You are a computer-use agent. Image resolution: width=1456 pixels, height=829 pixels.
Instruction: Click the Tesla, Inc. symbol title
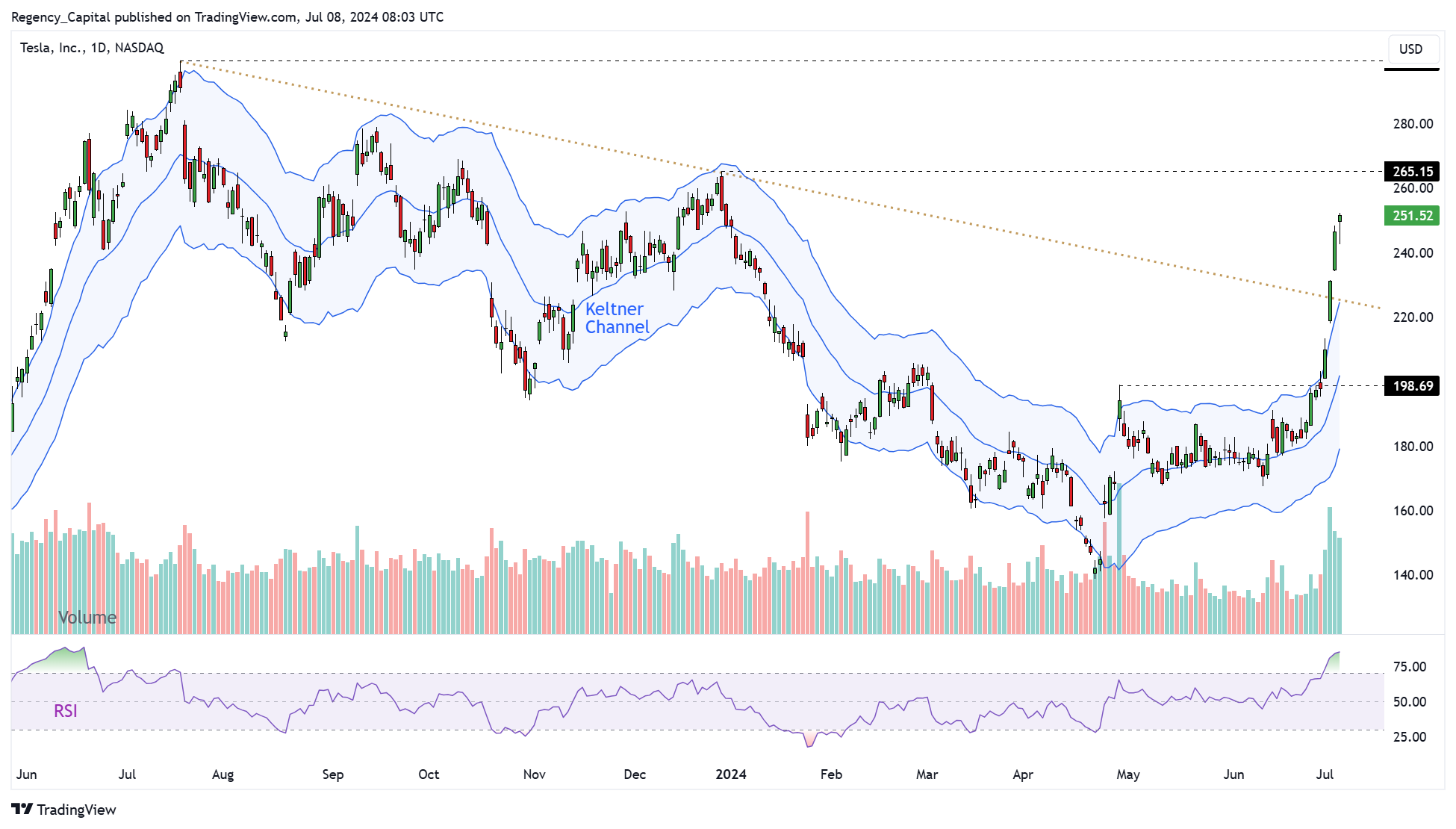(x=92, y=48)
